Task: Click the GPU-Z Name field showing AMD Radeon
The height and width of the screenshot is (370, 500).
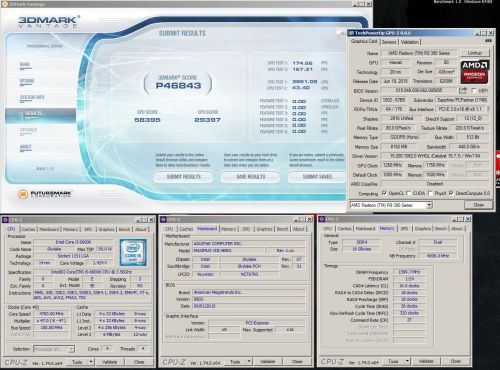Action: tap(419, 53)
